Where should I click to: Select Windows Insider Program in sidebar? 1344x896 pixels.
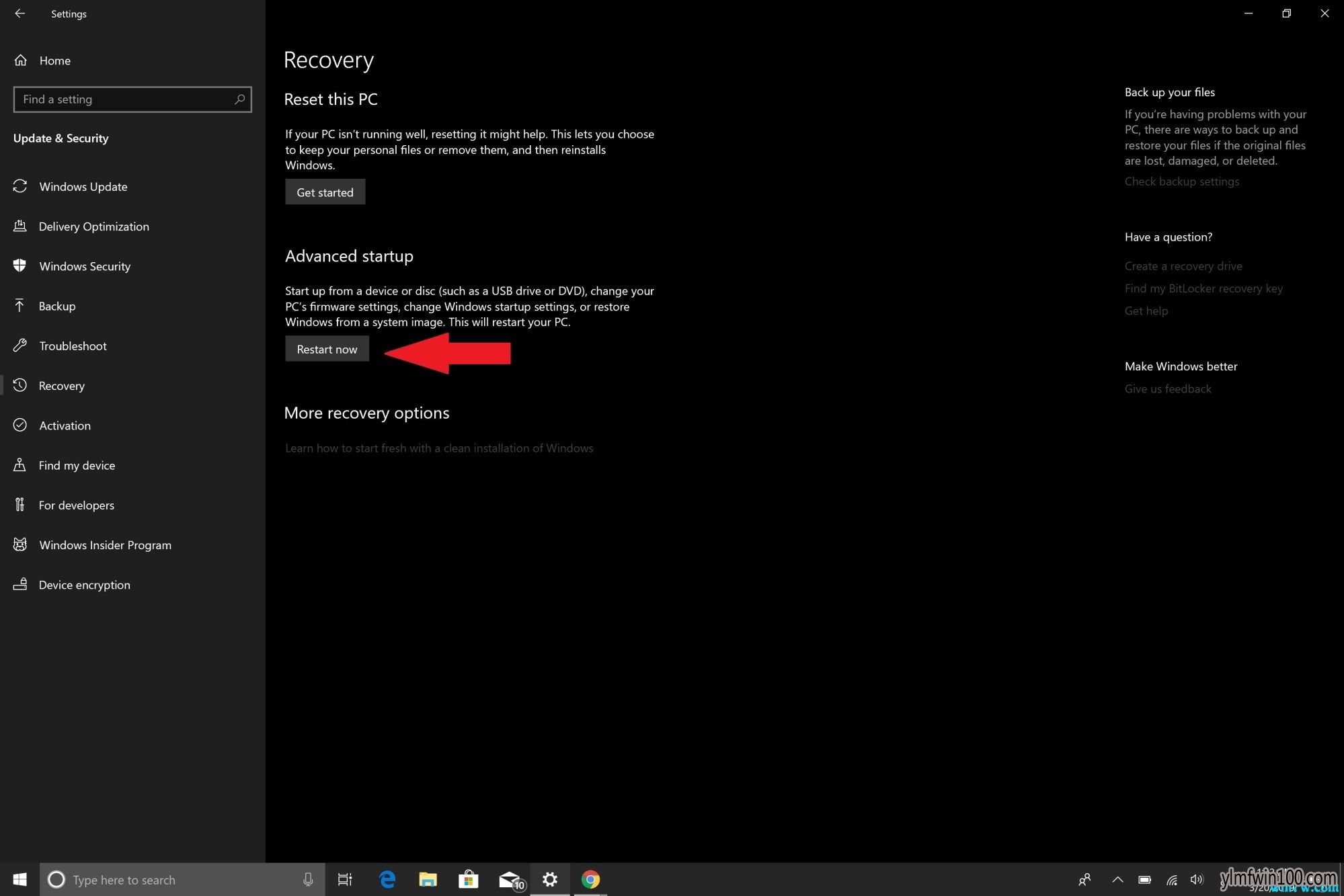pyautogui.click(x=105, y=545)
